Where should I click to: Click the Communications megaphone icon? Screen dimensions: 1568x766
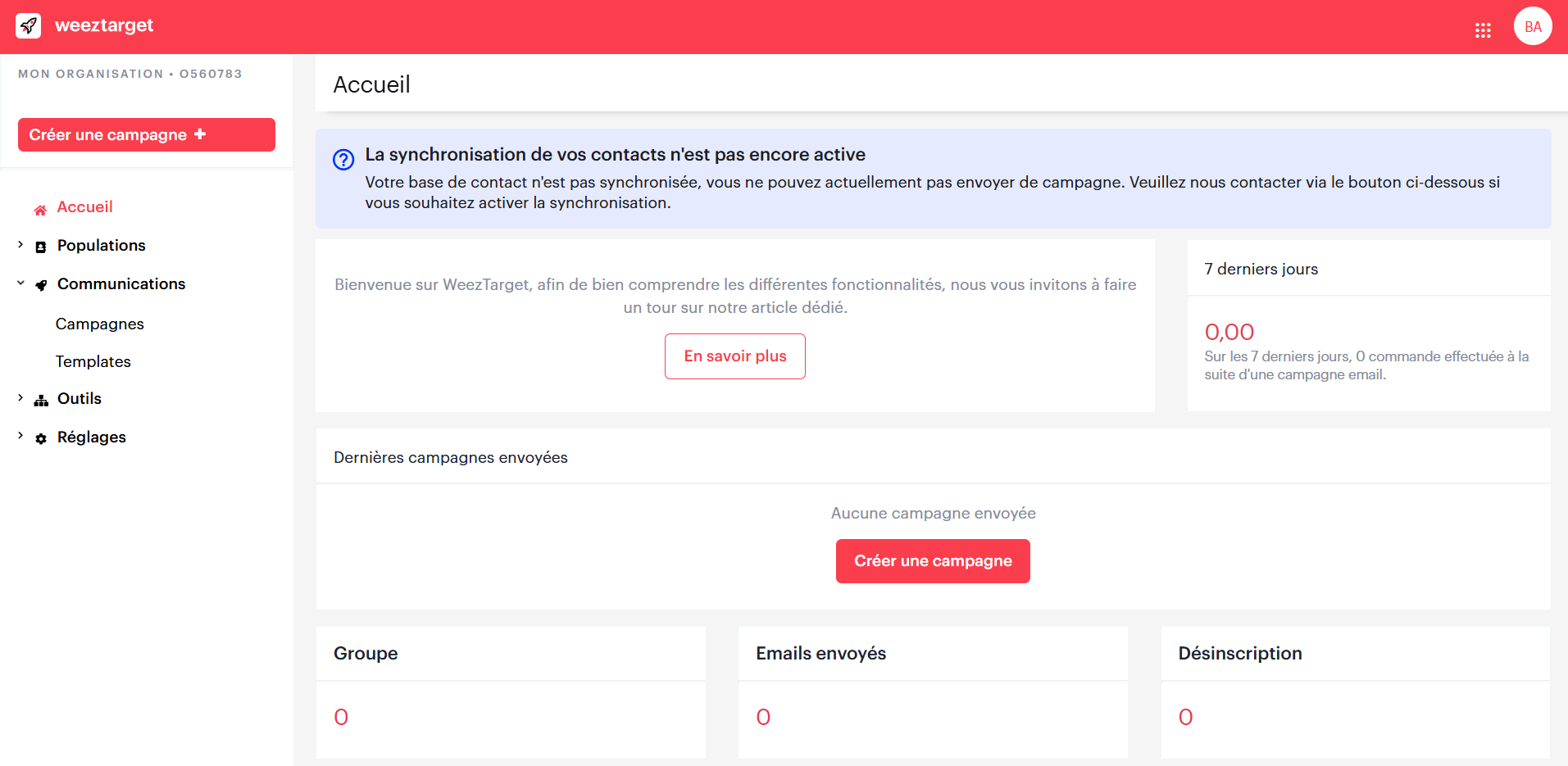pyautogui.click(x=40, y=284)
